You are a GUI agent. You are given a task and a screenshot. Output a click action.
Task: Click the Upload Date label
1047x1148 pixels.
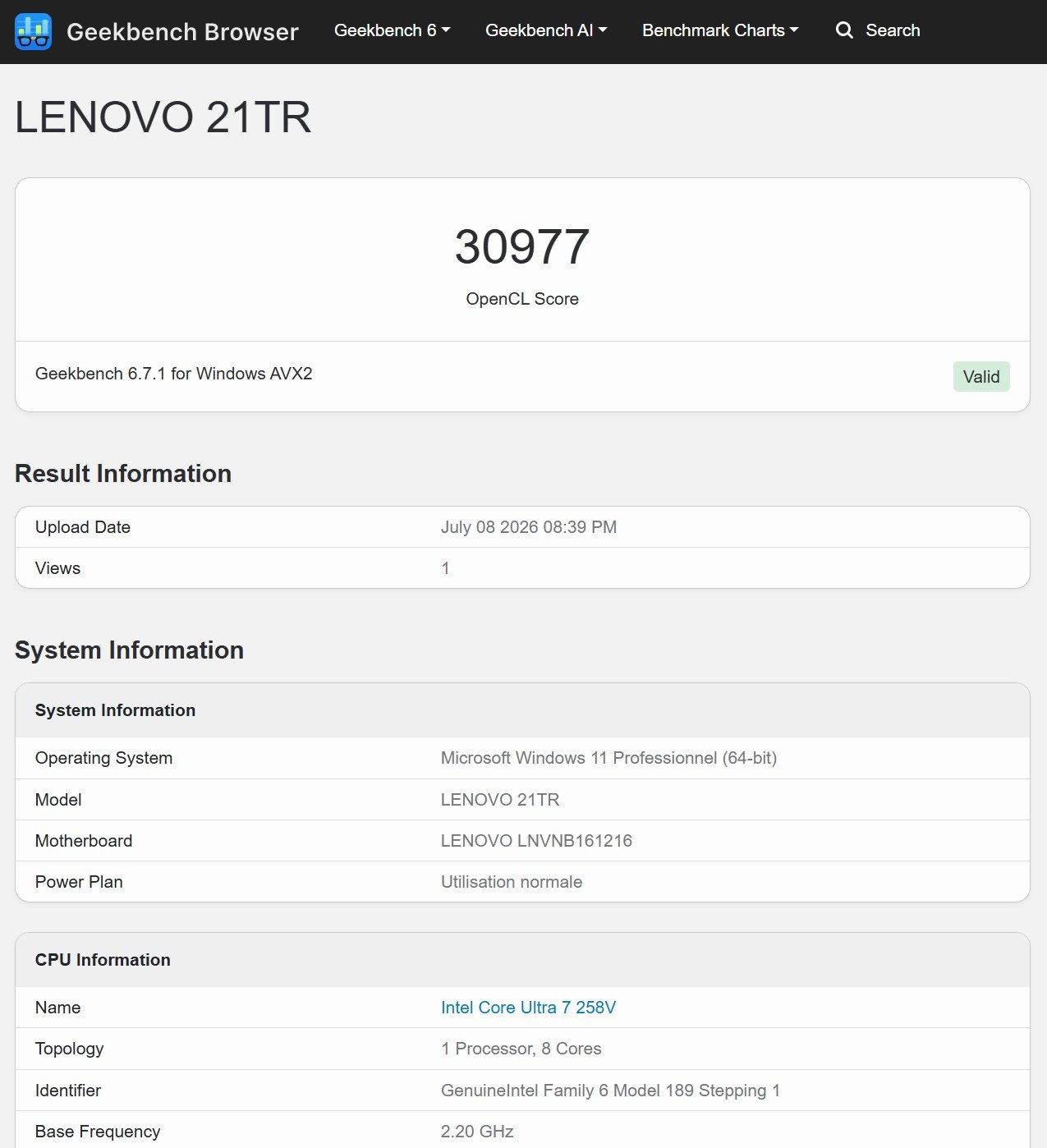[83, 527]
